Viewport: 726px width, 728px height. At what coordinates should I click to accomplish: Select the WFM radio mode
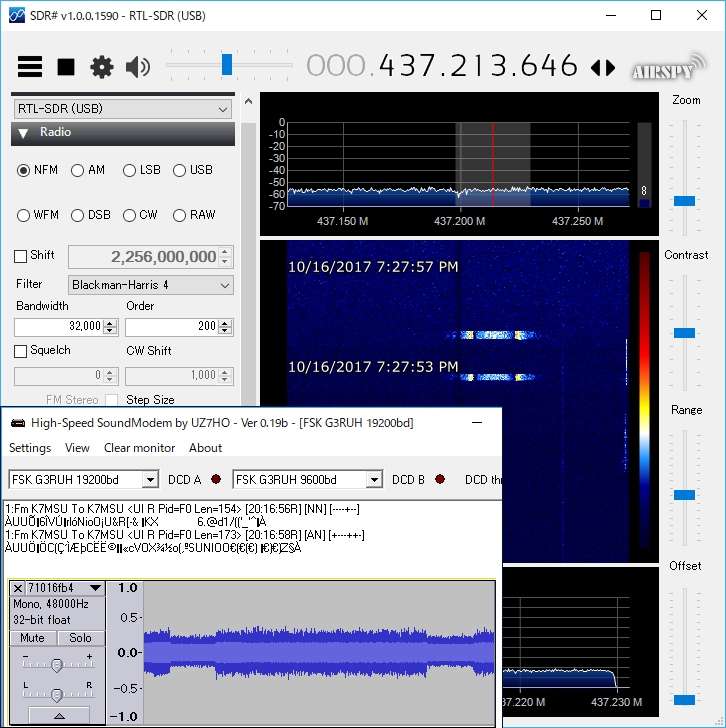click(x=24, y=215)
